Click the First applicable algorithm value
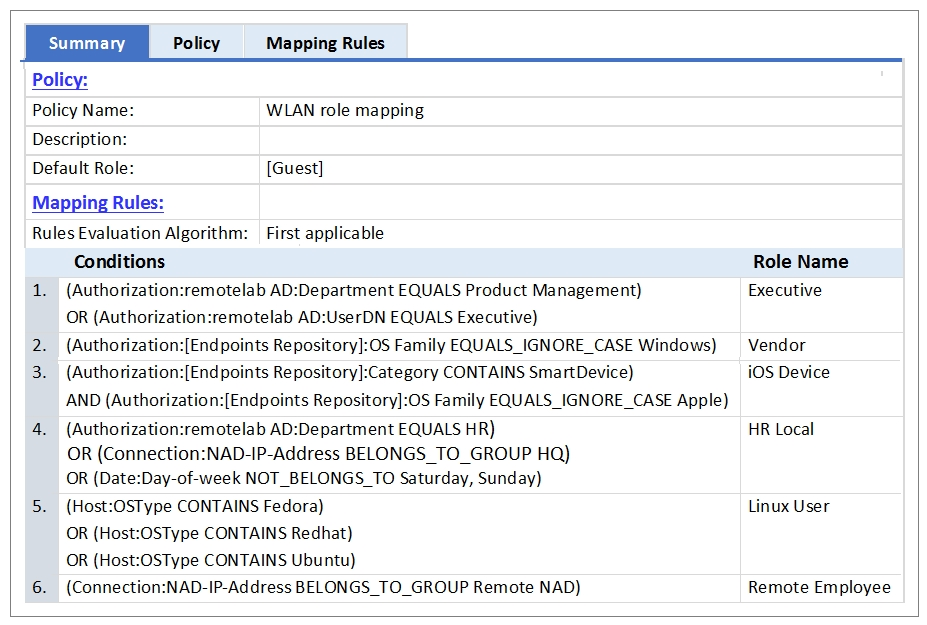This screenshot has height=625, width=927. click(325, 233)
